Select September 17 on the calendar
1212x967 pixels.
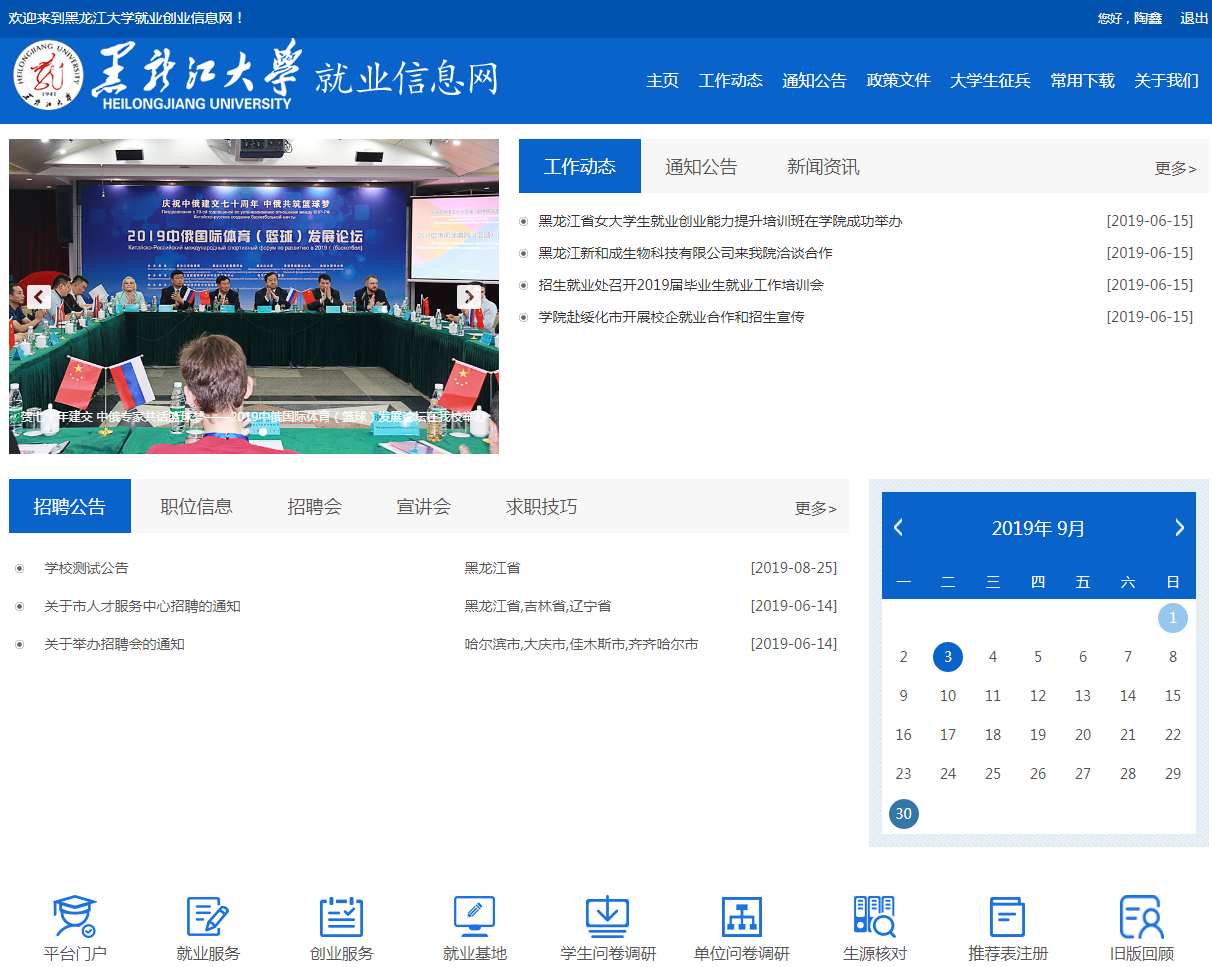point(948,735)
